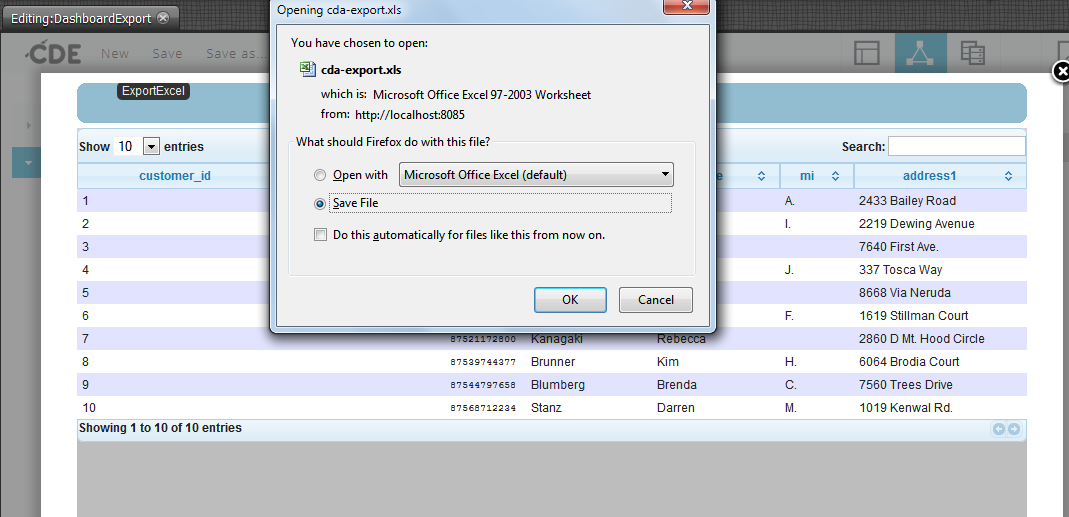Open the CDE Components panel icon
1069x517 pixels.
[920, 53]
